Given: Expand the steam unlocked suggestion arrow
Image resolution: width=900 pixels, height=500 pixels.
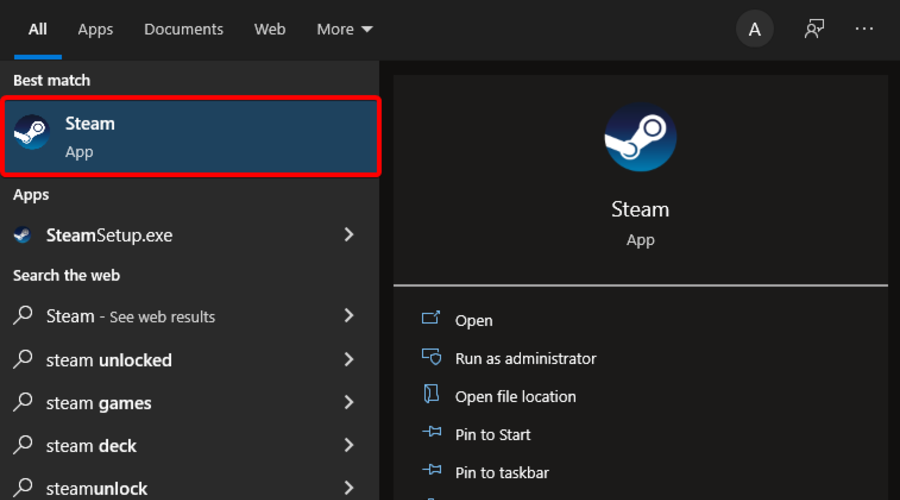Looking at the screenshot, I should 349,359.
